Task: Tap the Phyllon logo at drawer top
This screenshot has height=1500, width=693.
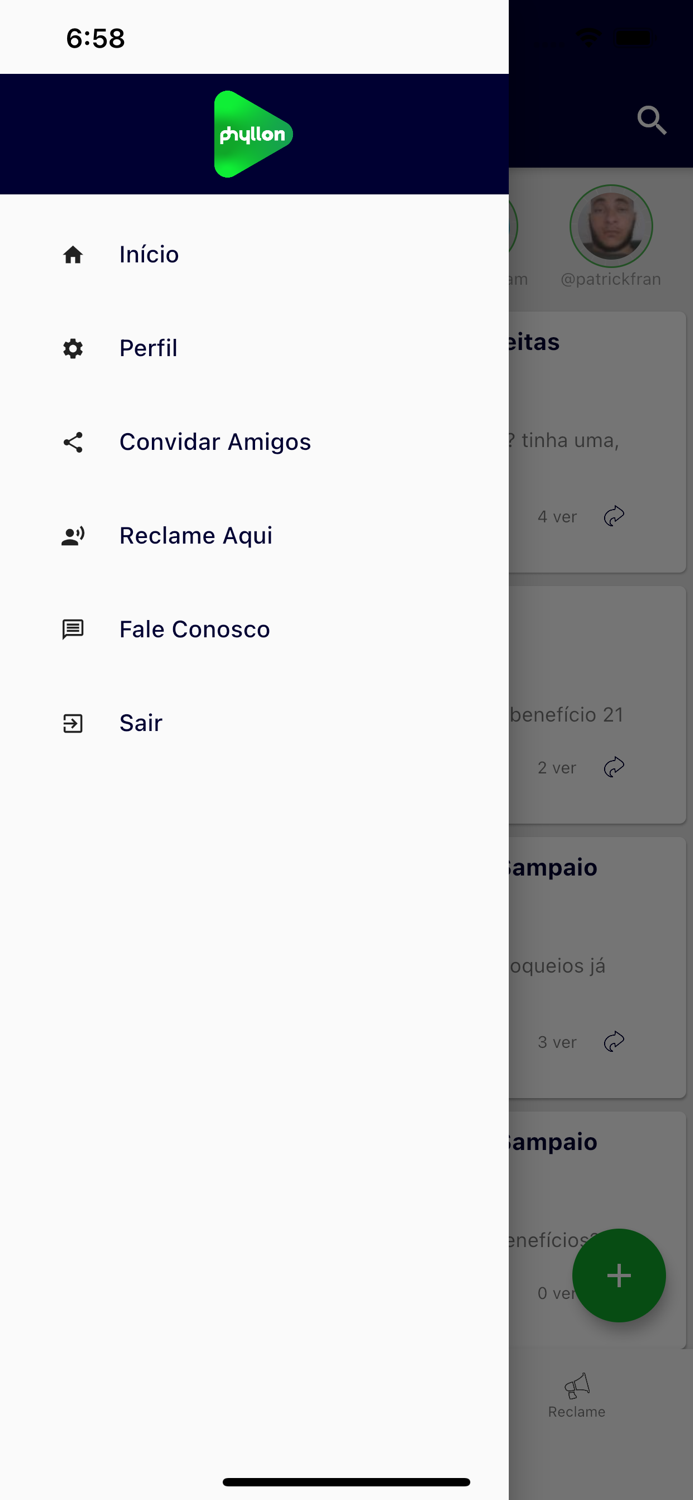Action: 253,133
